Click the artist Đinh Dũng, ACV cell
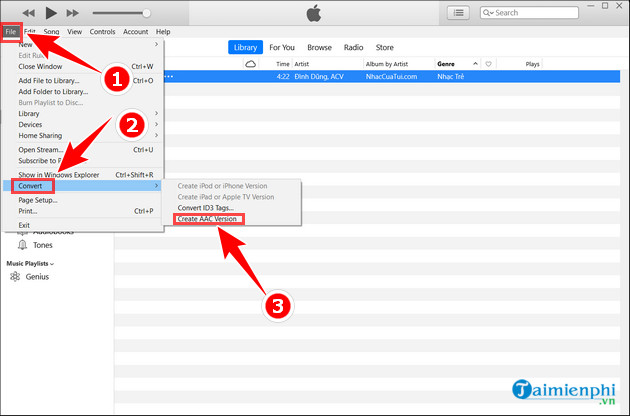 pos(319,76)
